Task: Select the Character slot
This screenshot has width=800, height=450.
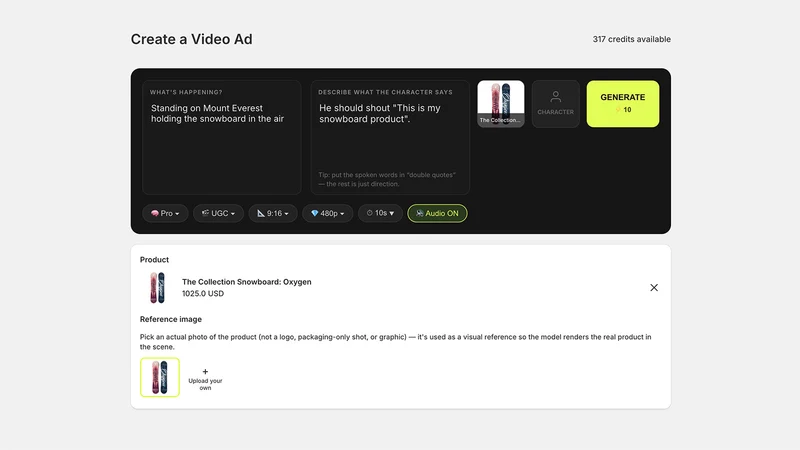Action: [556, 104]
